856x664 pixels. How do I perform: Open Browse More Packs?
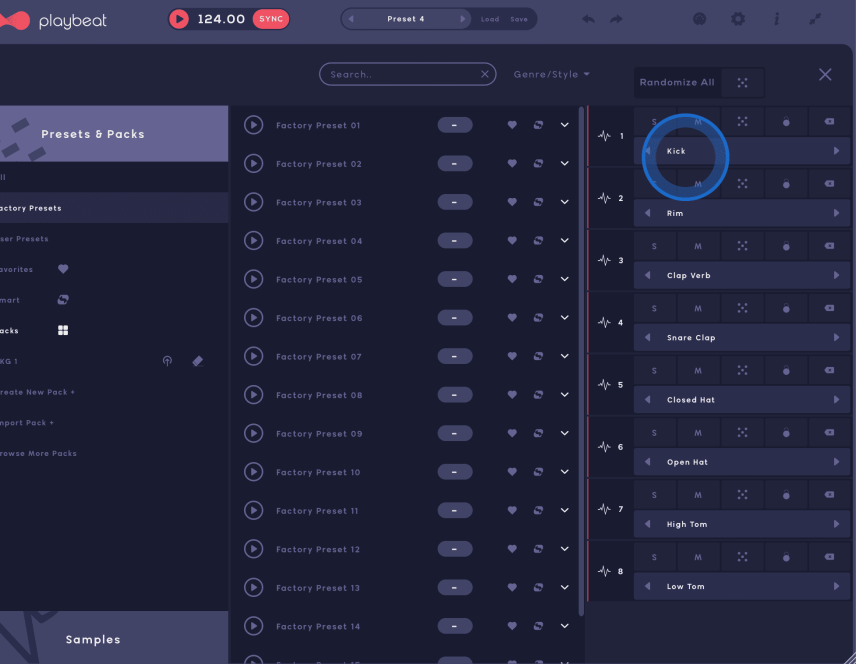click(x=36, y=453)
